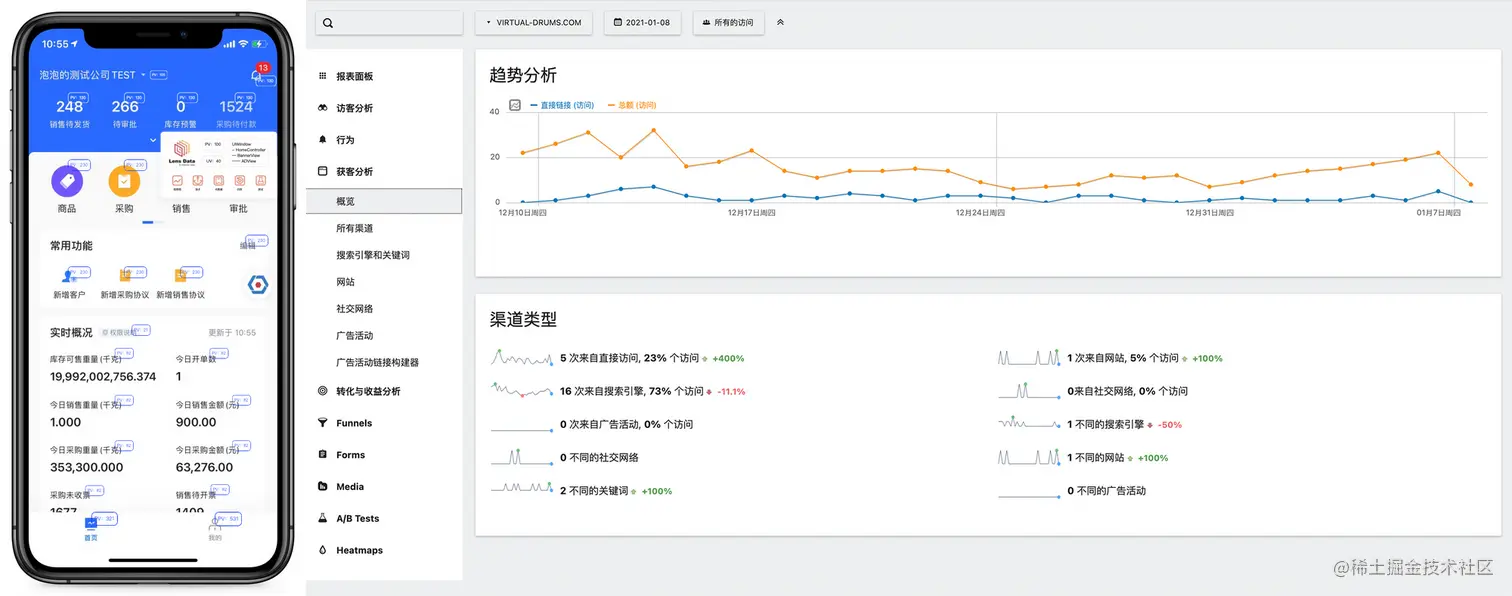The width and height of the screenshot is (1512, 596).
Task: Select the 概览 submenu item
Action: 385,201
